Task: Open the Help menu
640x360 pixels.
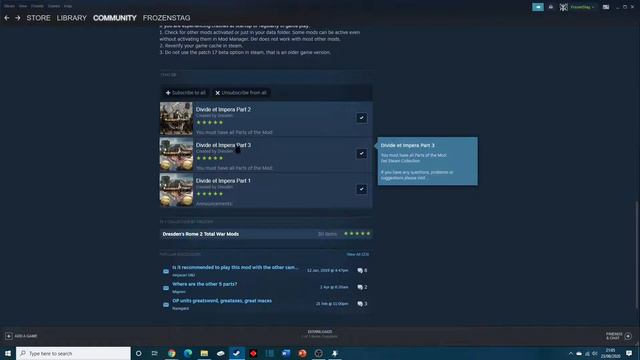Action: [x=68, y=6]
